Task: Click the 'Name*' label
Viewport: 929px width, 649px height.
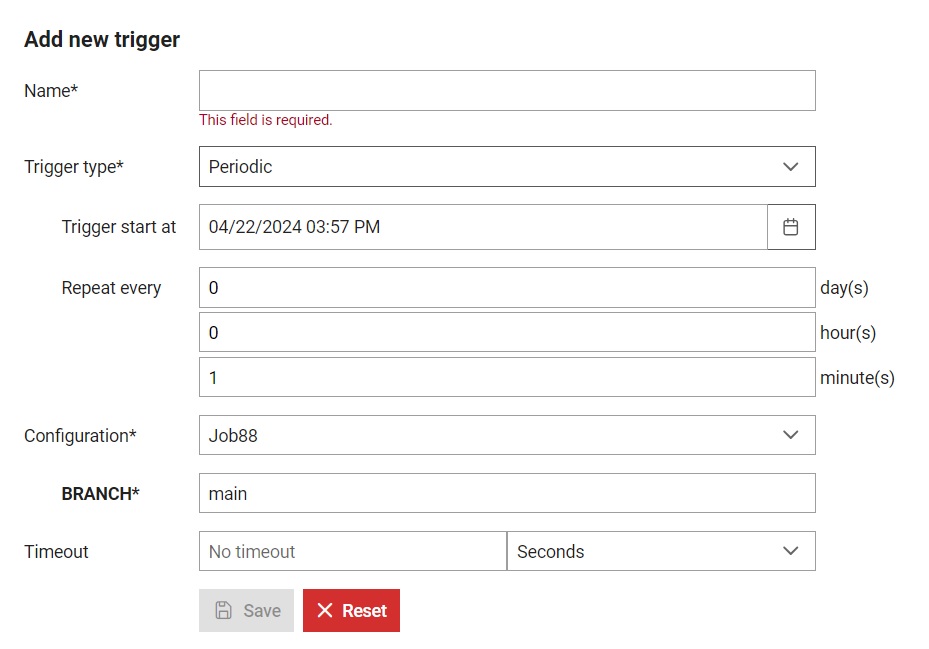Action: 51,91
